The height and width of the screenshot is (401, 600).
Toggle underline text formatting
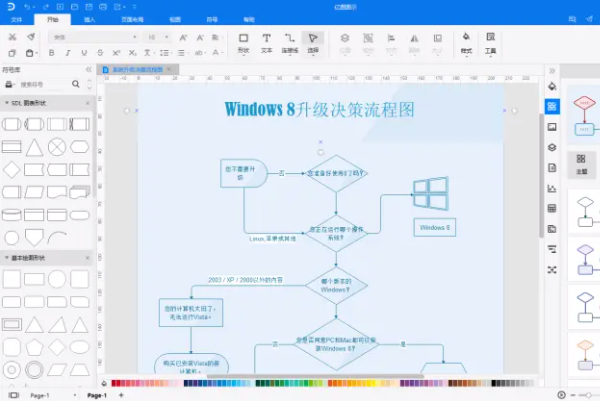83,53
